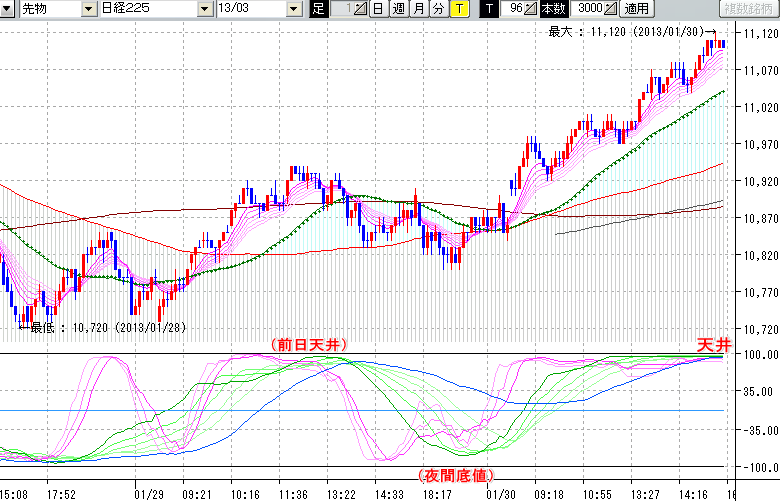Switch to 週 weekly timeframe

pyautogui.click(x=398, y=9)
